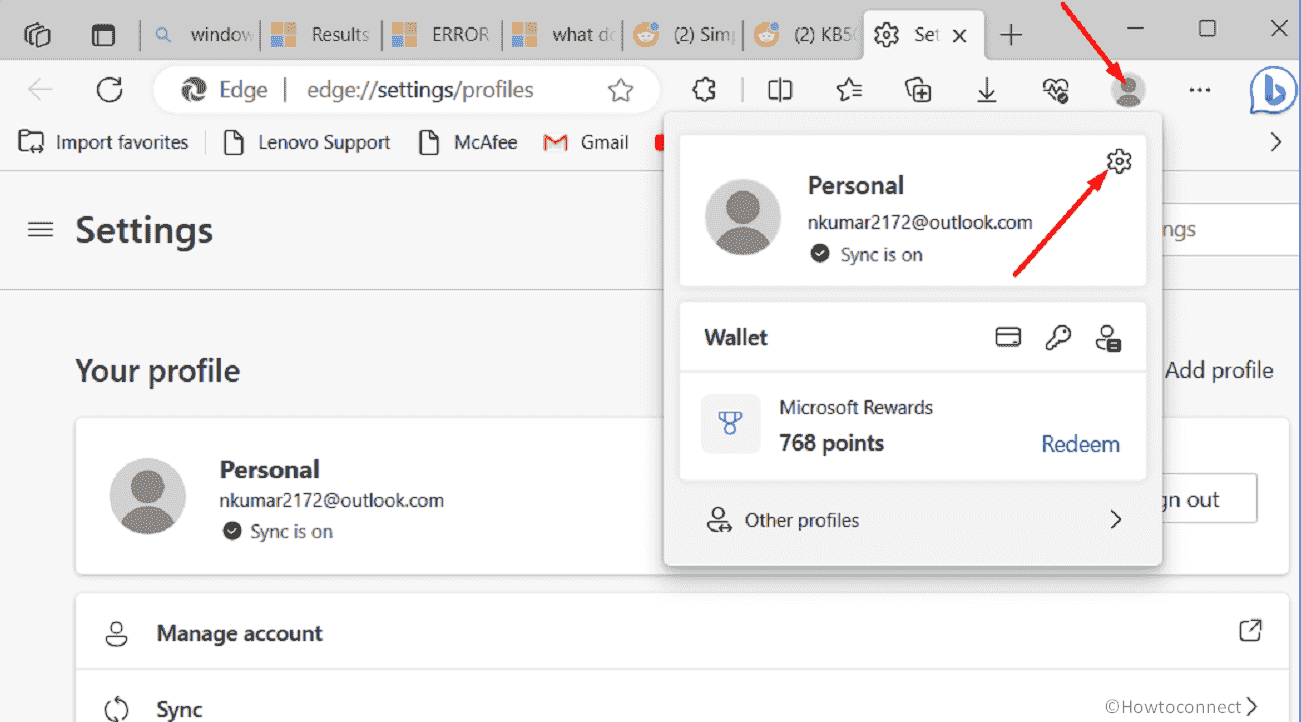
Task: Open Gmail bookmark
Action: click(x=585, y=142)
